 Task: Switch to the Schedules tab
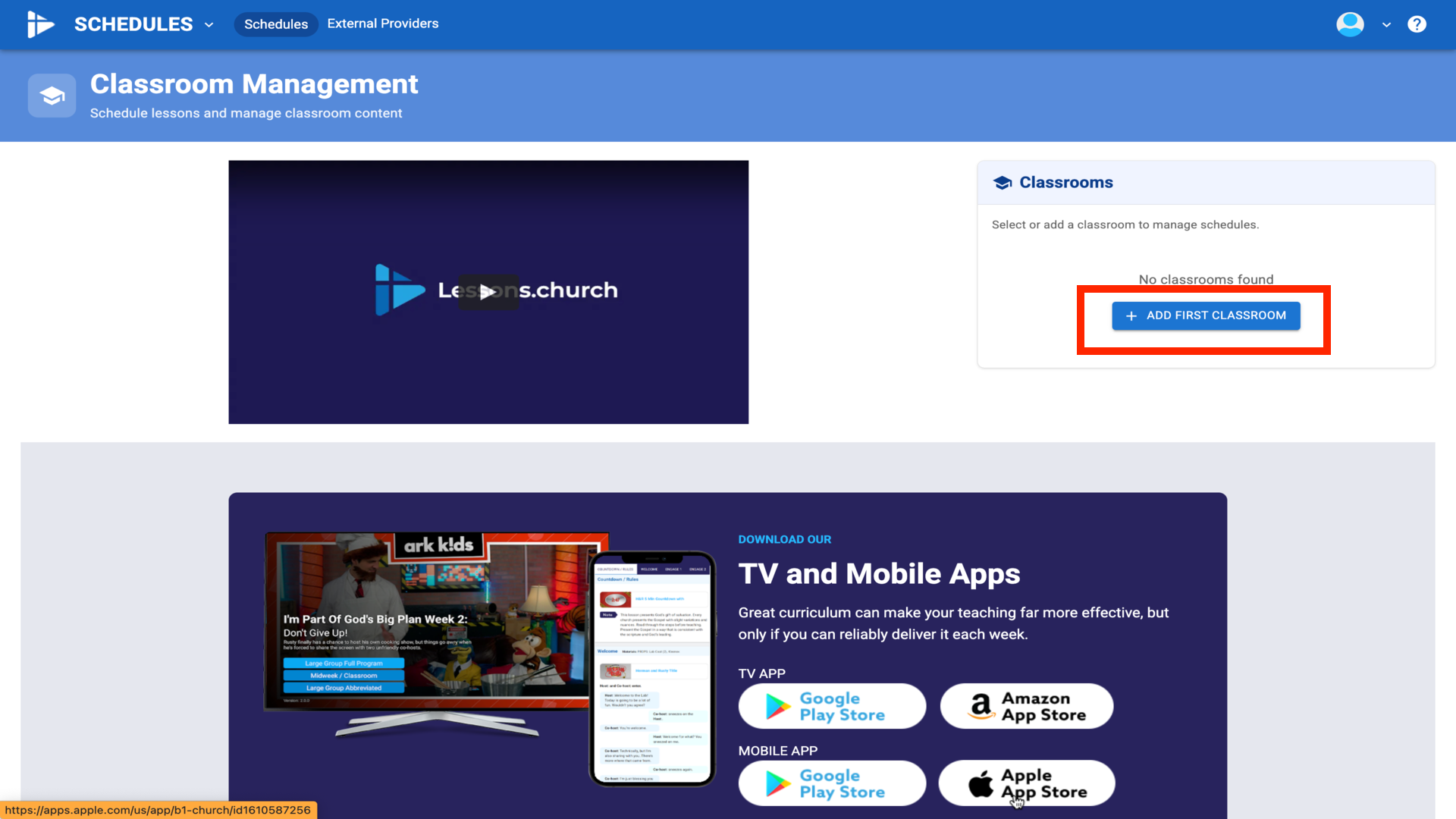(276, 24)
